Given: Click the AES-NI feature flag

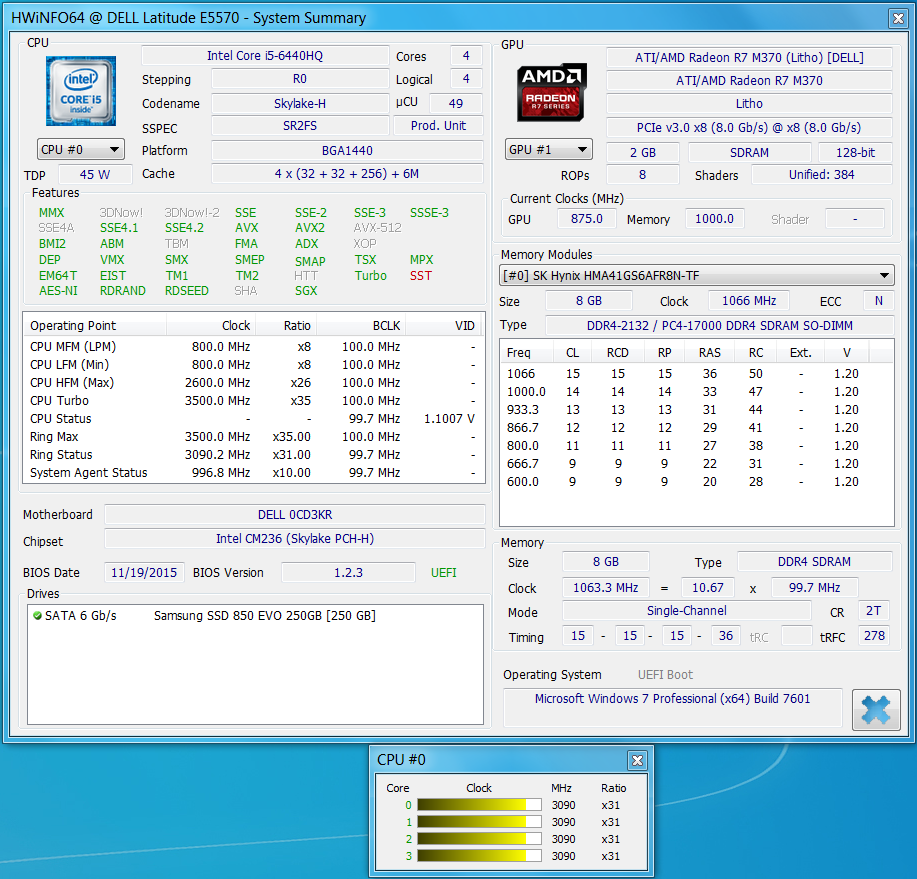Looking at the screenshot, I should pyautogui.click(x=58, y=291).
